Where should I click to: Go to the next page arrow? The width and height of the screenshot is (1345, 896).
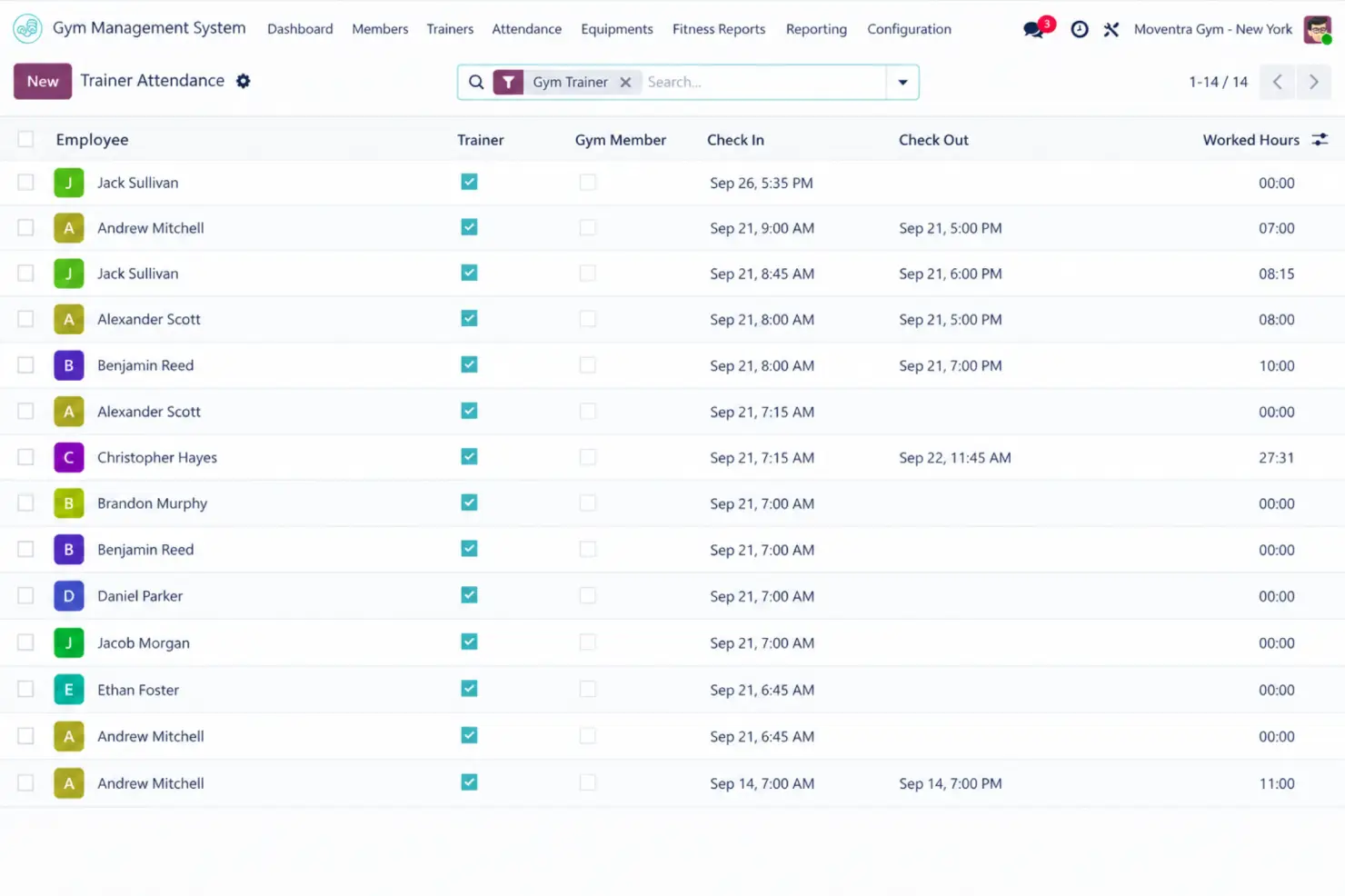point(1313,82)
